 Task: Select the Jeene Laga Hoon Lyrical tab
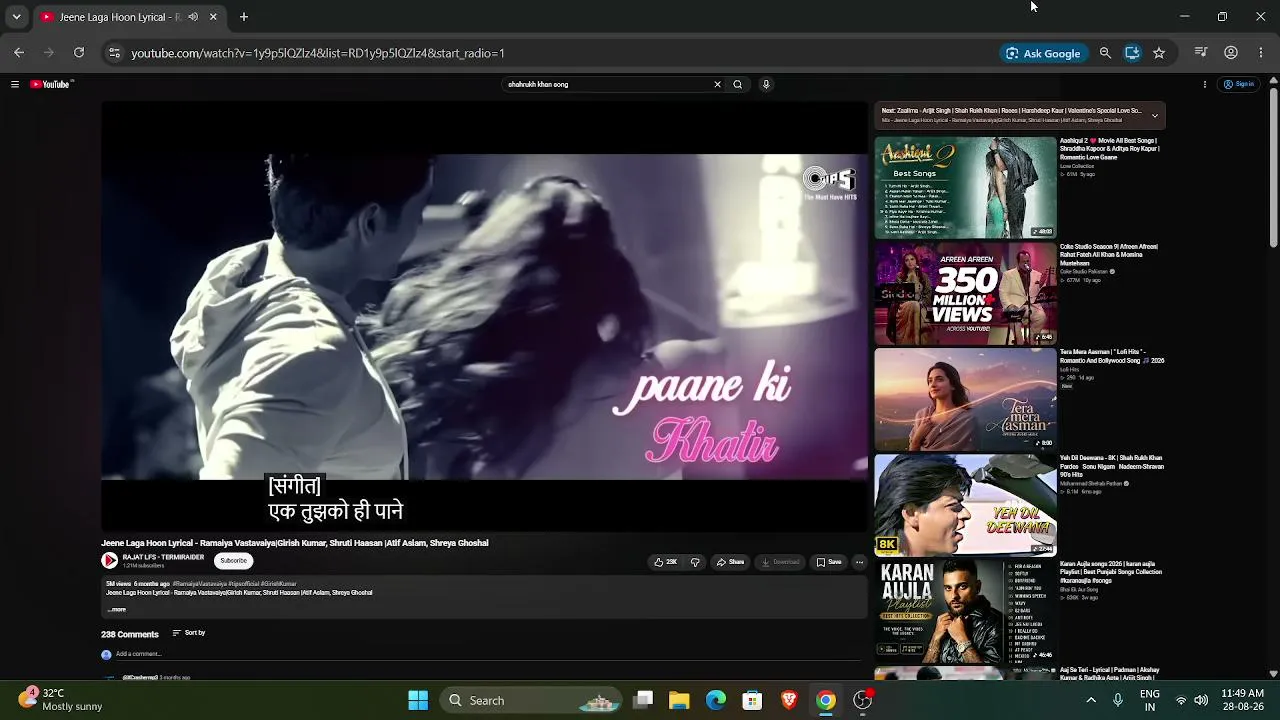pyautogui.click(x=130, y=17)
